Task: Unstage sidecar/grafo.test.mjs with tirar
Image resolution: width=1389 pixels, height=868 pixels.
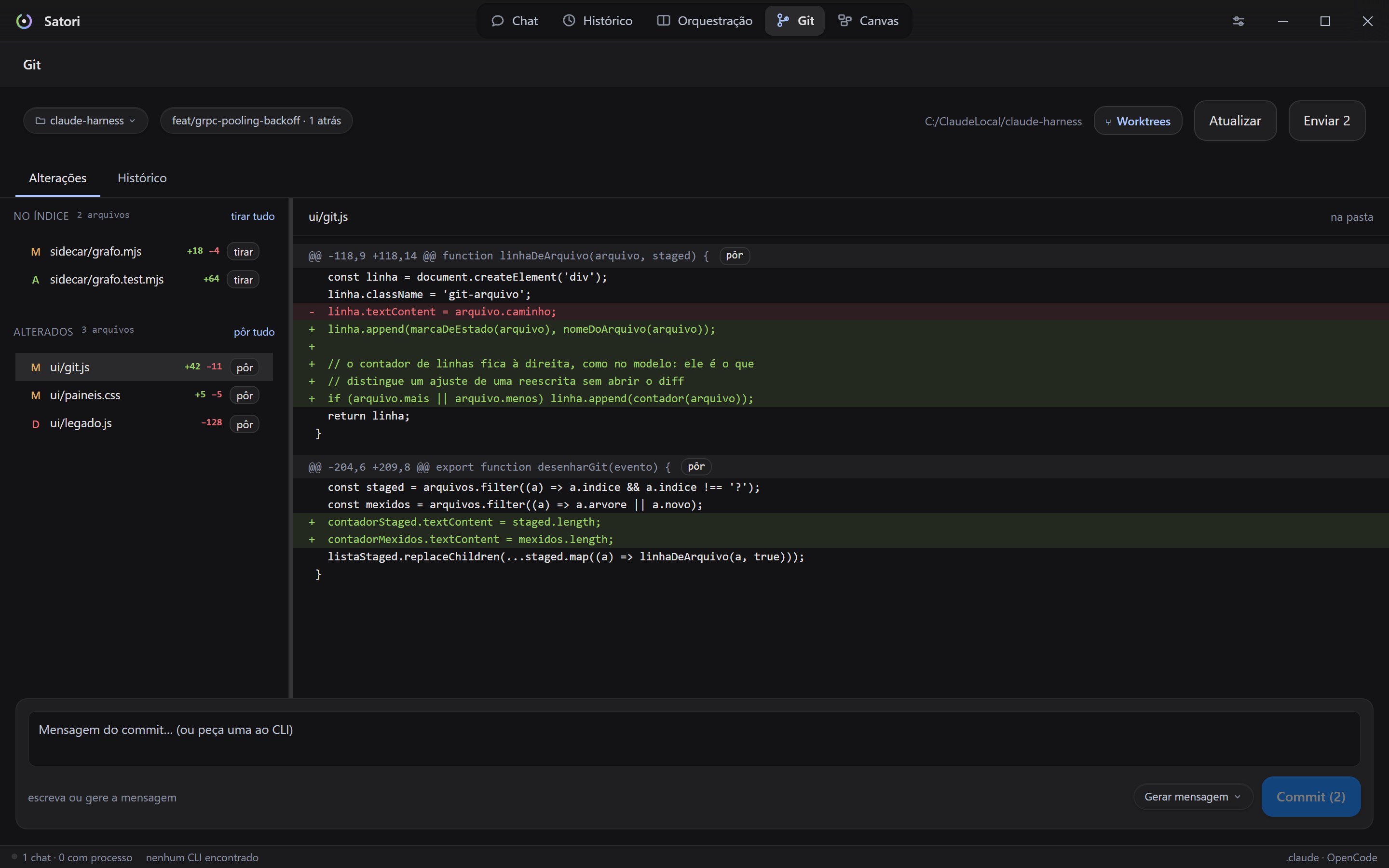Action: 243,280
